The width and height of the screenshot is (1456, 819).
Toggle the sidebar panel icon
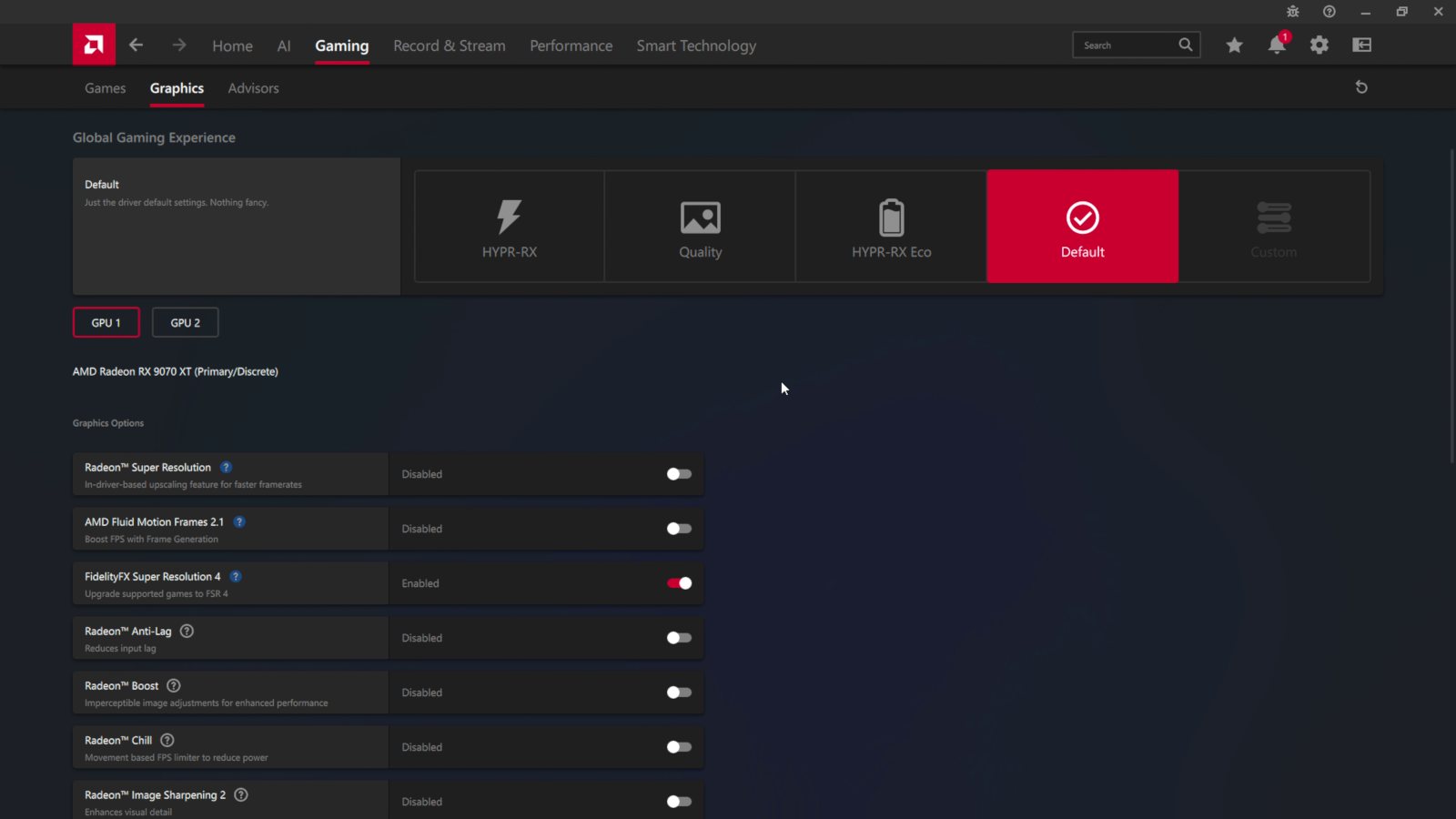[1361, 45]
